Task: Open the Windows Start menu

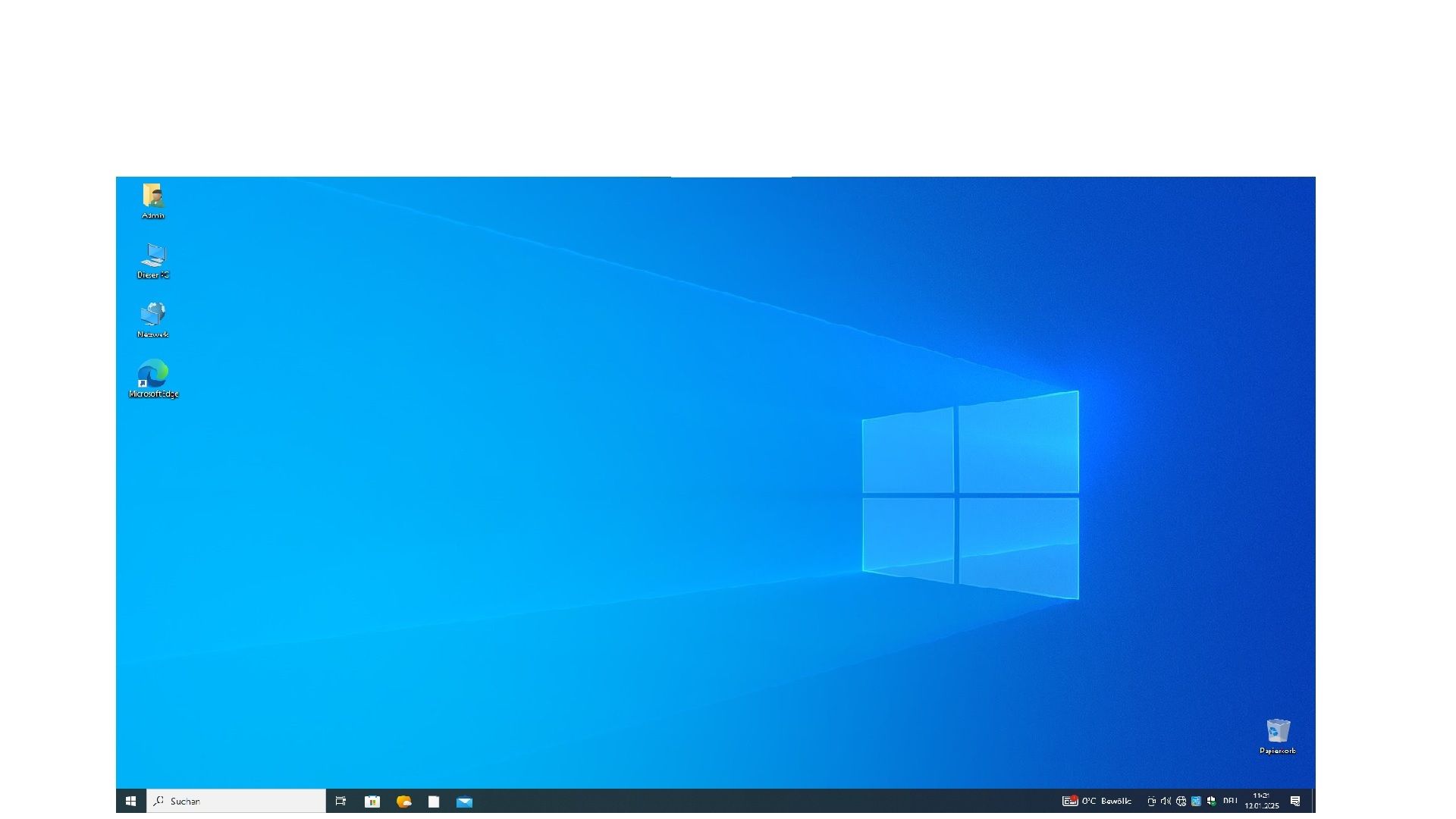Action: pyautogui.click(x=130, y=801)
